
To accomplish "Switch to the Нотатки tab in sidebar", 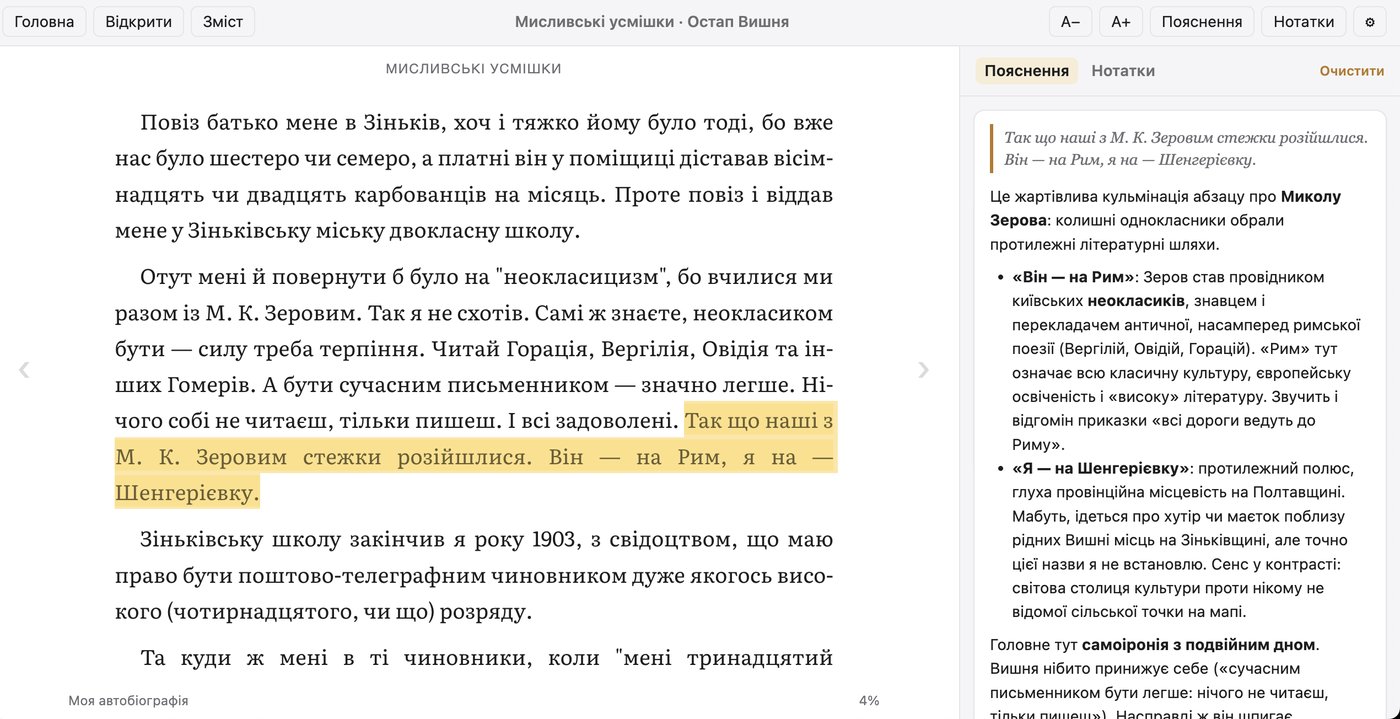I will pos(1123,71).
